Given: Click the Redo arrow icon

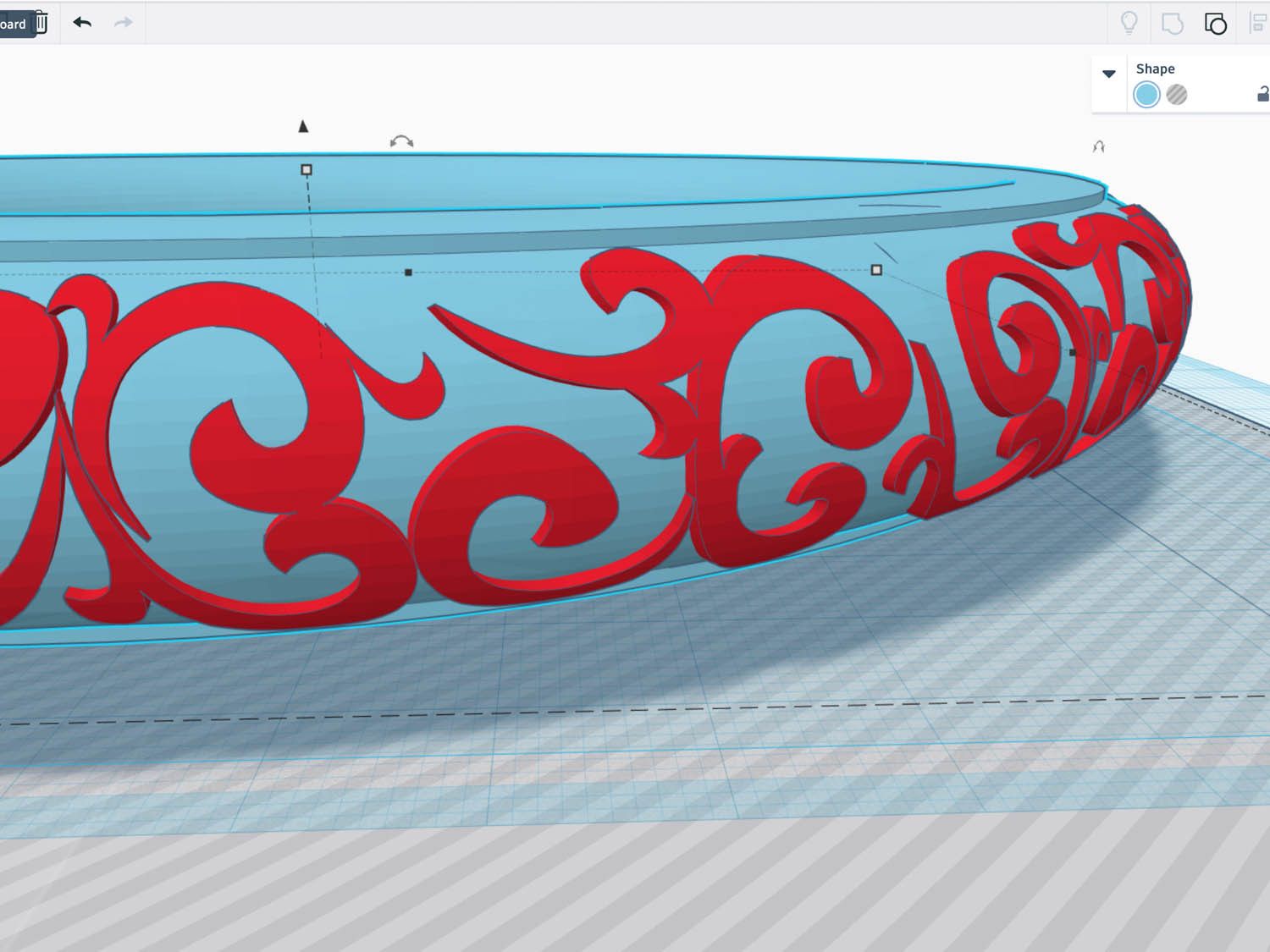Looking at the screenshot, I should coord(123,23).
